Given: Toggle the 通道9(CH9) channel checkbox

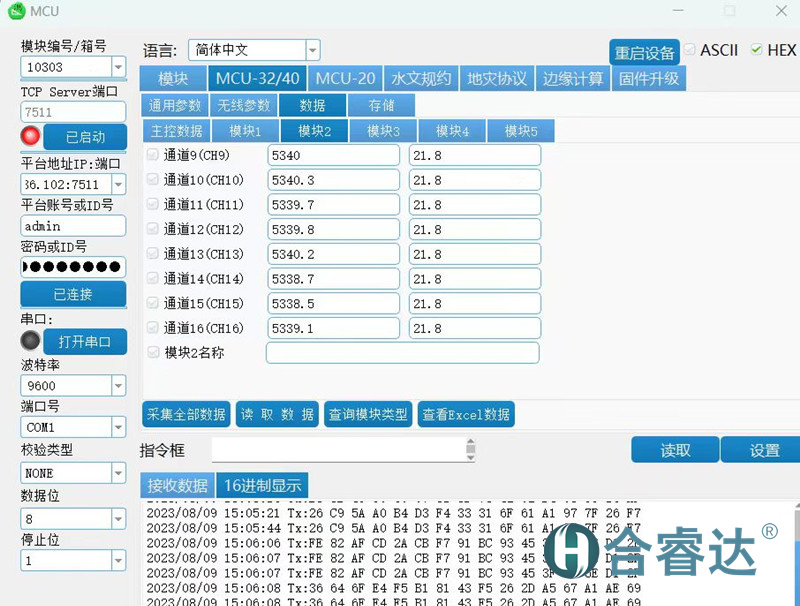Looking at the screenshot, I should click(x=152, y=155).
